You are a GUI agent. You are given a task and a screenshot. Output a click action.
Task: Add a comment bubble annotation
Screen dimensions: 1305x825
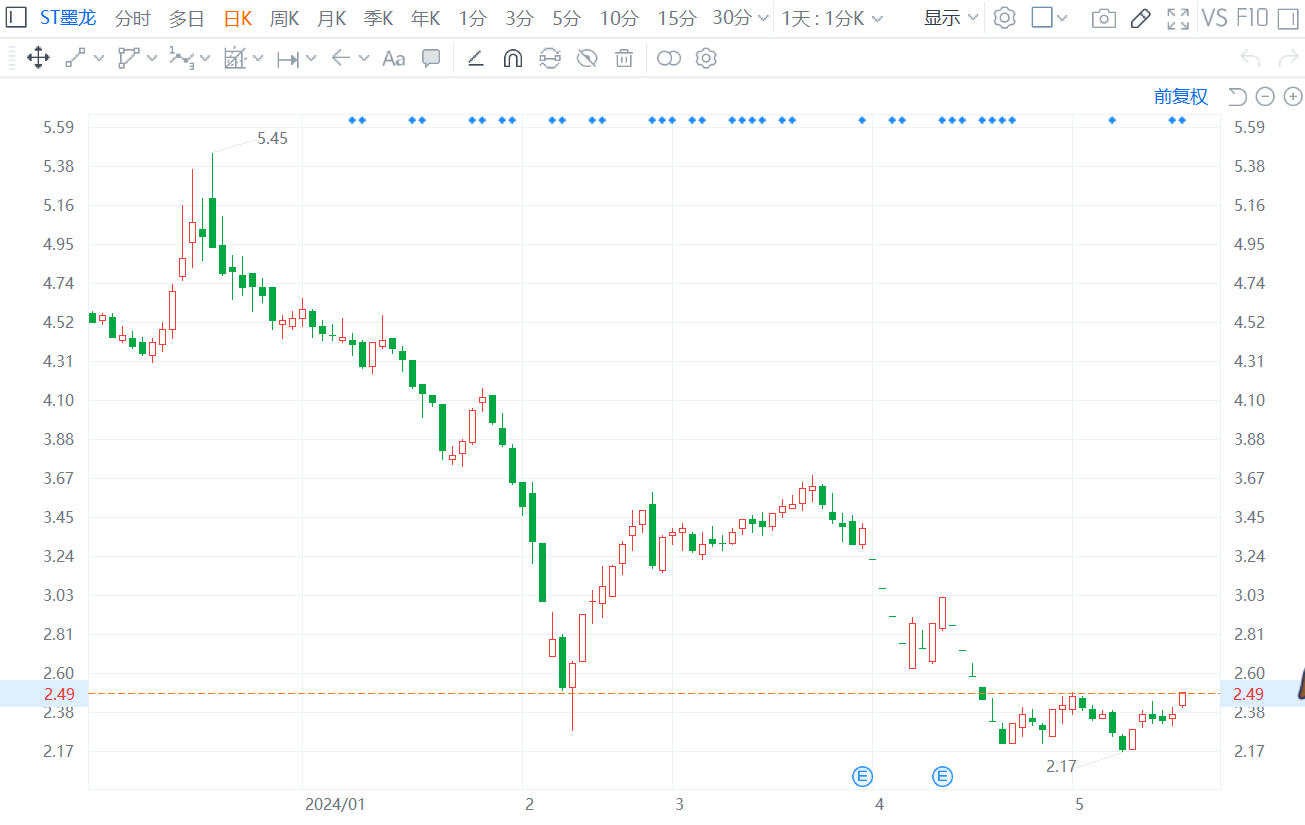tap(431, 58)
